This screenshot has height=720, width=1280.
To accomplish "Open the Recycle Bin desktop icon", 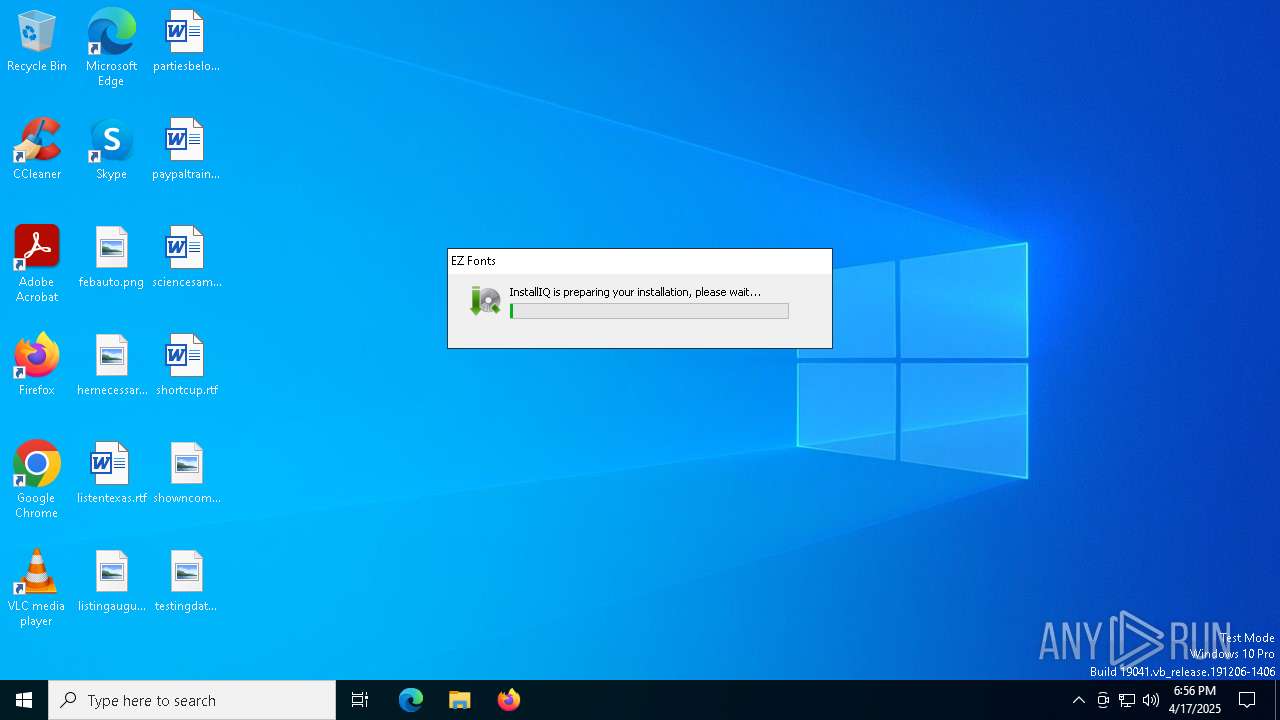I will 37,41.
